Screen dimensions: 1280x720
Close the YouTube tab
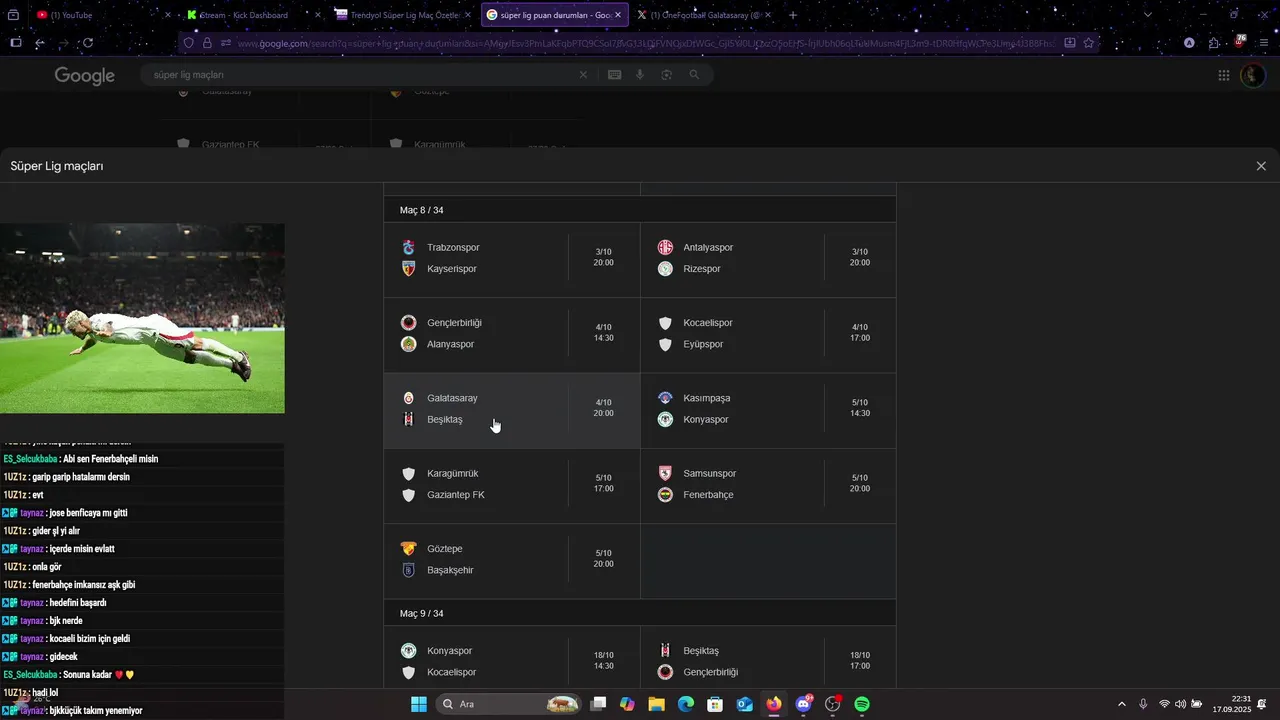point(168,15)
